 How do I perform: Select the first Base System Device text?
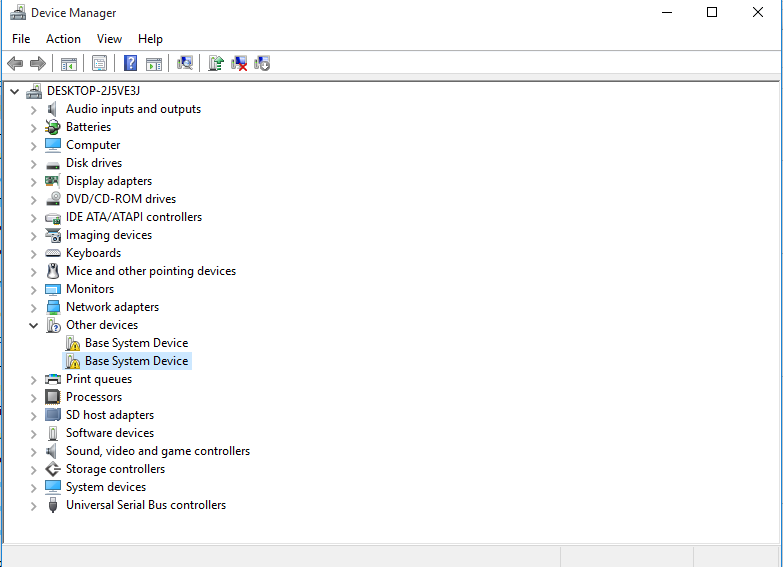(136, 343)
